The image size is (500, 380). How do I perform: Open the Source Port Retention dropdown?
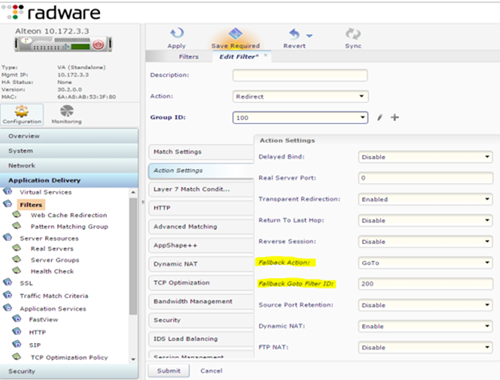click(425, 305)
